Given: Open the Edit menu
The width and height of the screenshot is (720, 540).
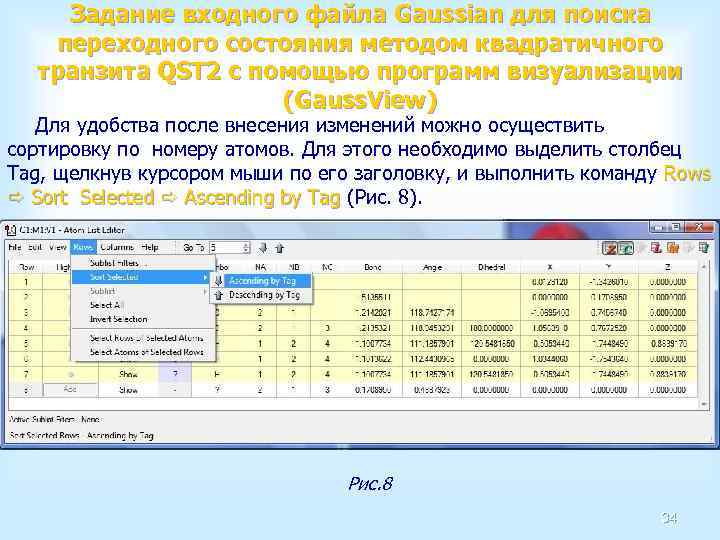Looking at the screenshot, I should 35,247.
